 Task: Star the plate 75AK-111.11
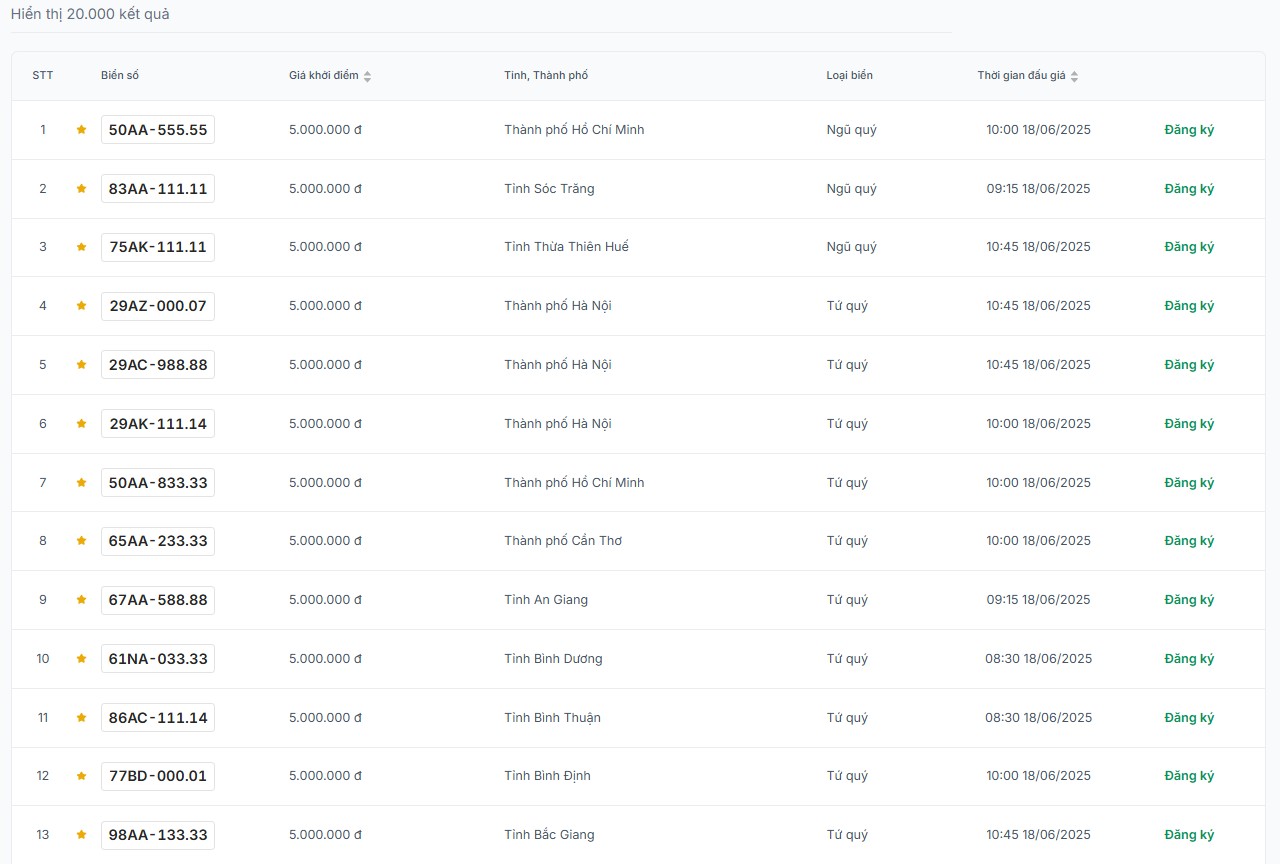(81, 247)
